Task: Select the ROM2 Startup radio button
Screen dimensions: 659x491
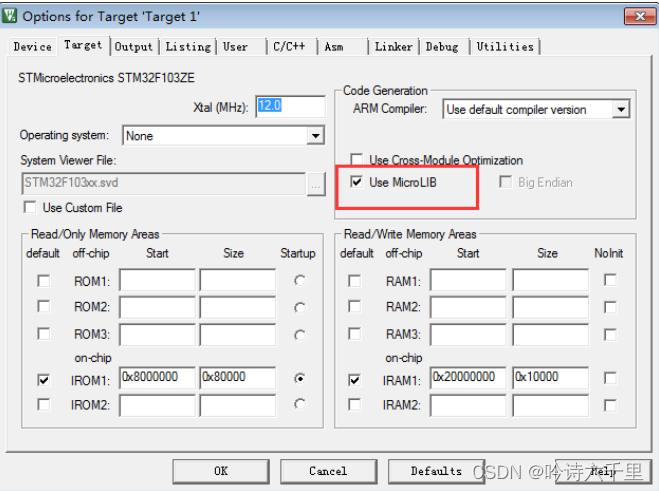Action: (x=300, y=307)
